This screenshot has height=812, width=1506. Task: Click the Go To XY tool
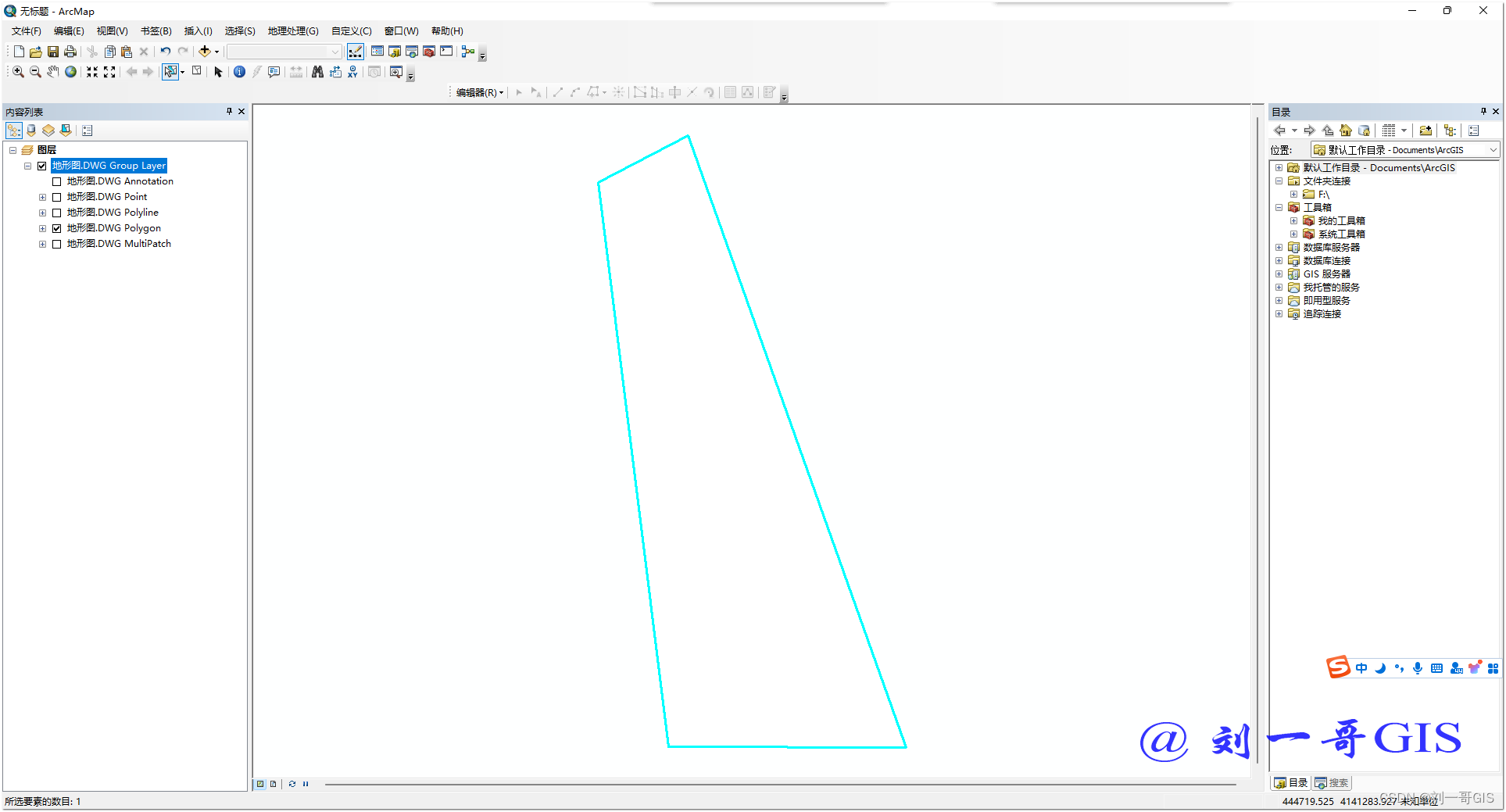tap(353, 72)
